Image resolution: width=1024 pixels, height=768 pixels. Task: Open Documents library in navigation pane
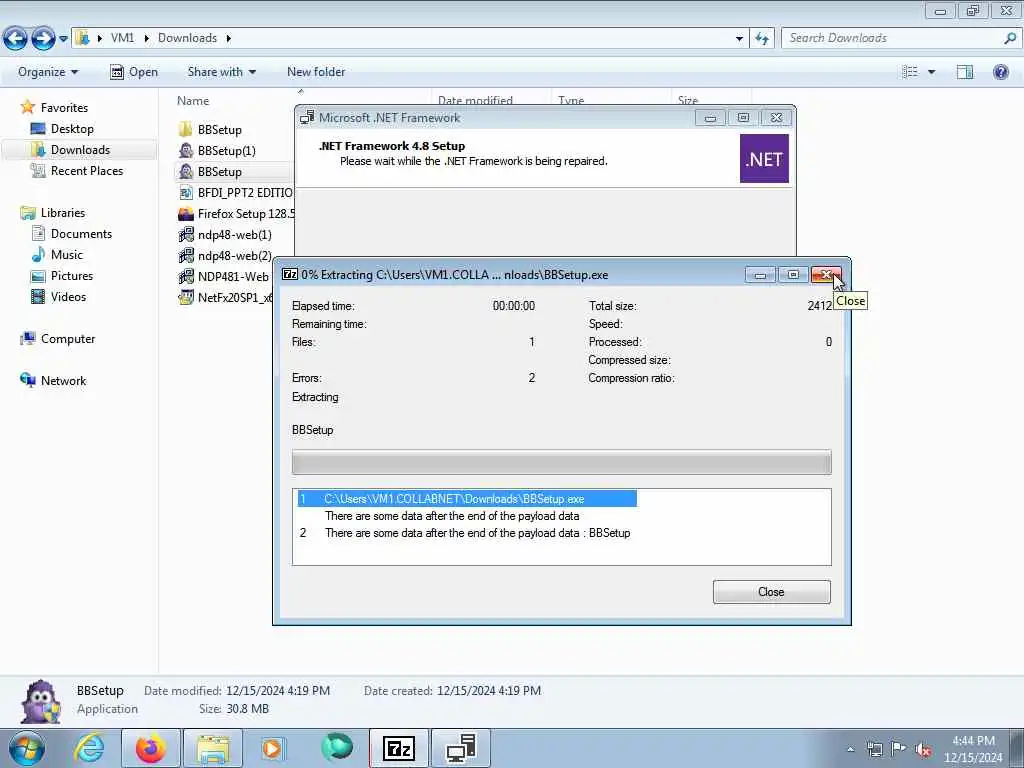pos(71,234)
